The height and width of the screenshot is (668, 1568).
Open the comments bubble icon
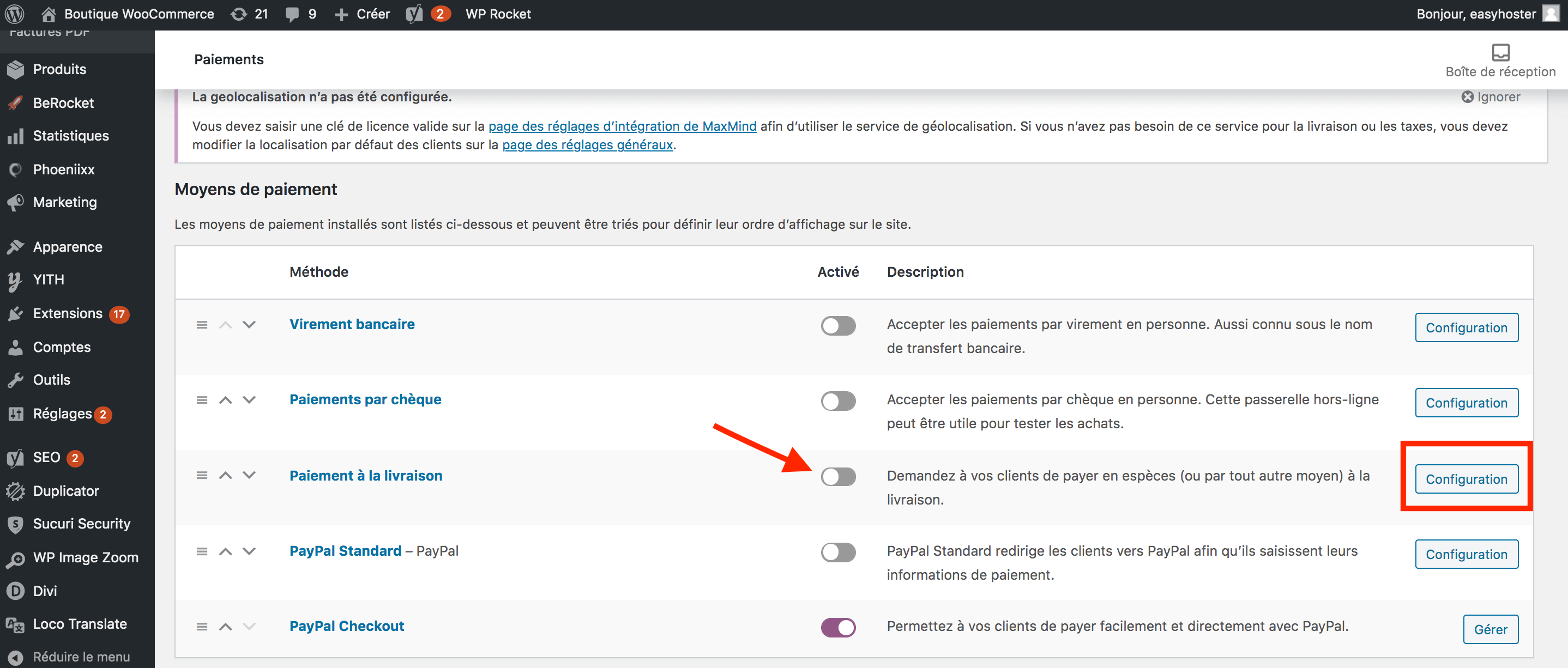click(293, 14)
